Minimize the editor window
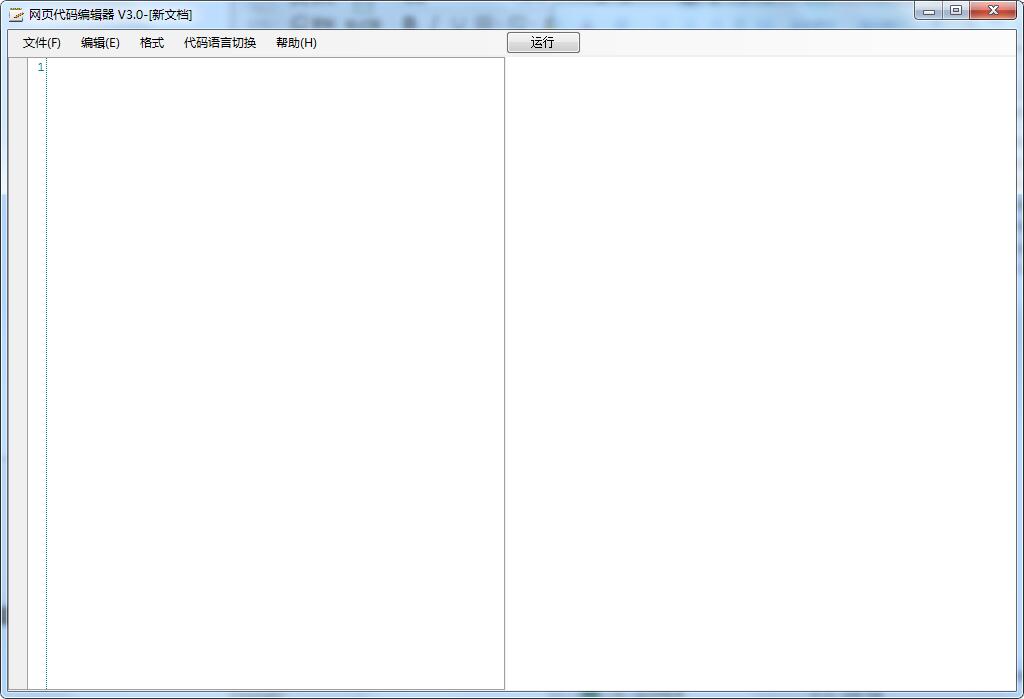Screen dimensions: 1024x699 [x=928, y=10]
